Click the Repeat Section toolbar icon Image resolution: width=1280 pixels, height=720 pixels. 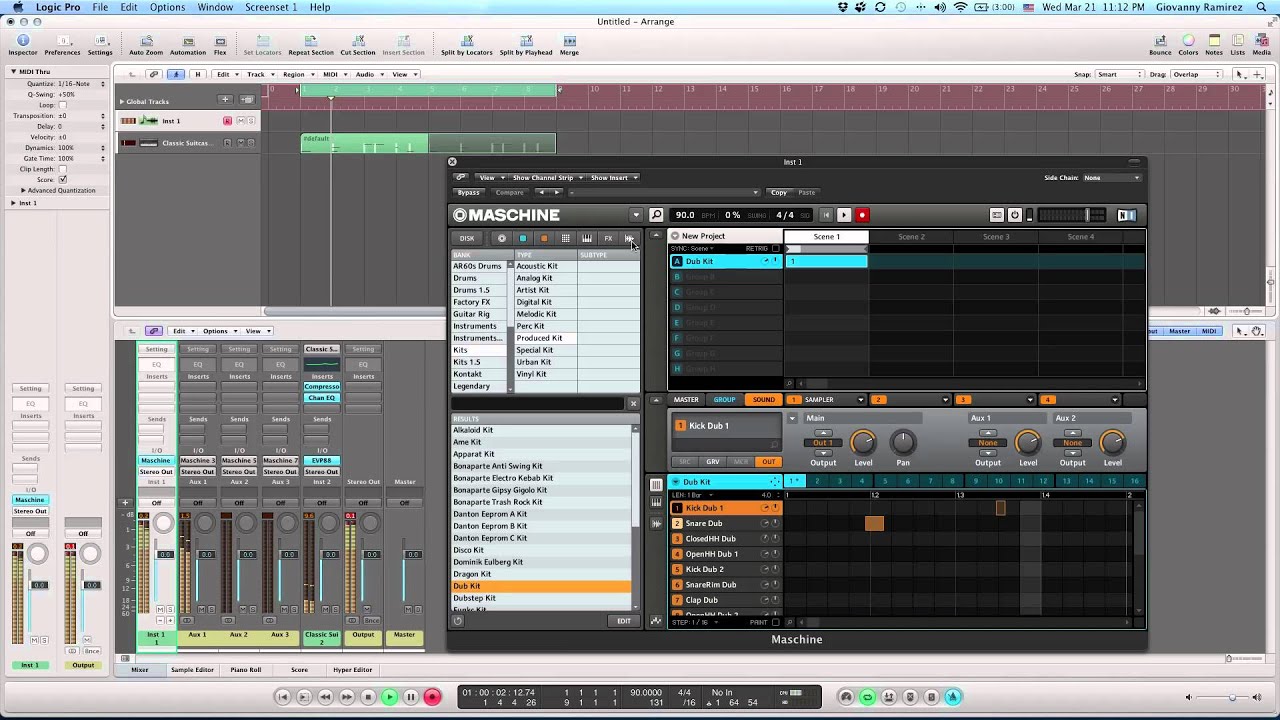pos(311,45)
